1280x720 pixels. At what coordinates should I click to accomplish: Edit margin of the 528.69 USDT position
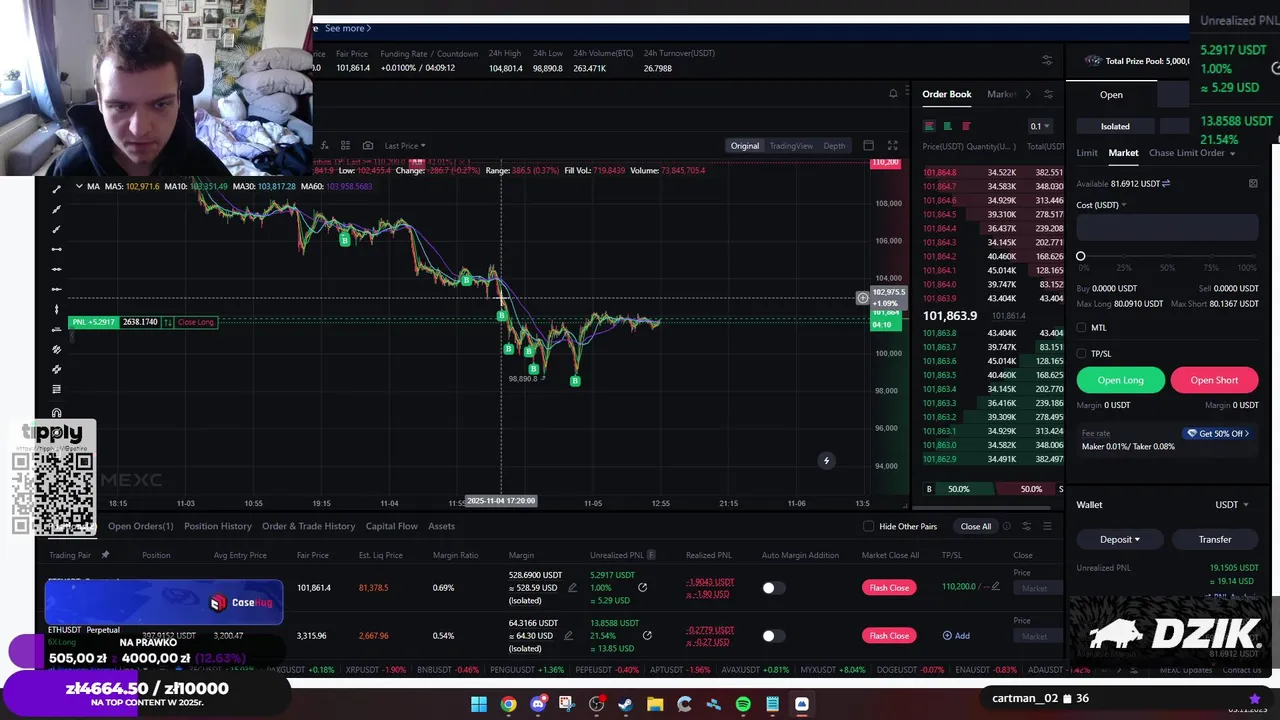[572, 588]
